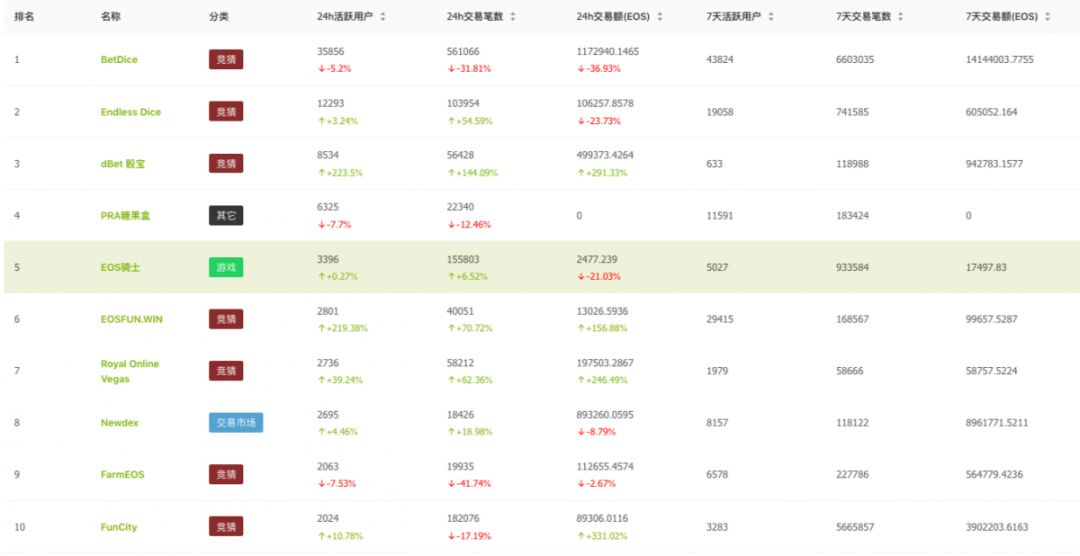Open the Royal Online Vegas link

click(x=130, y=371)
